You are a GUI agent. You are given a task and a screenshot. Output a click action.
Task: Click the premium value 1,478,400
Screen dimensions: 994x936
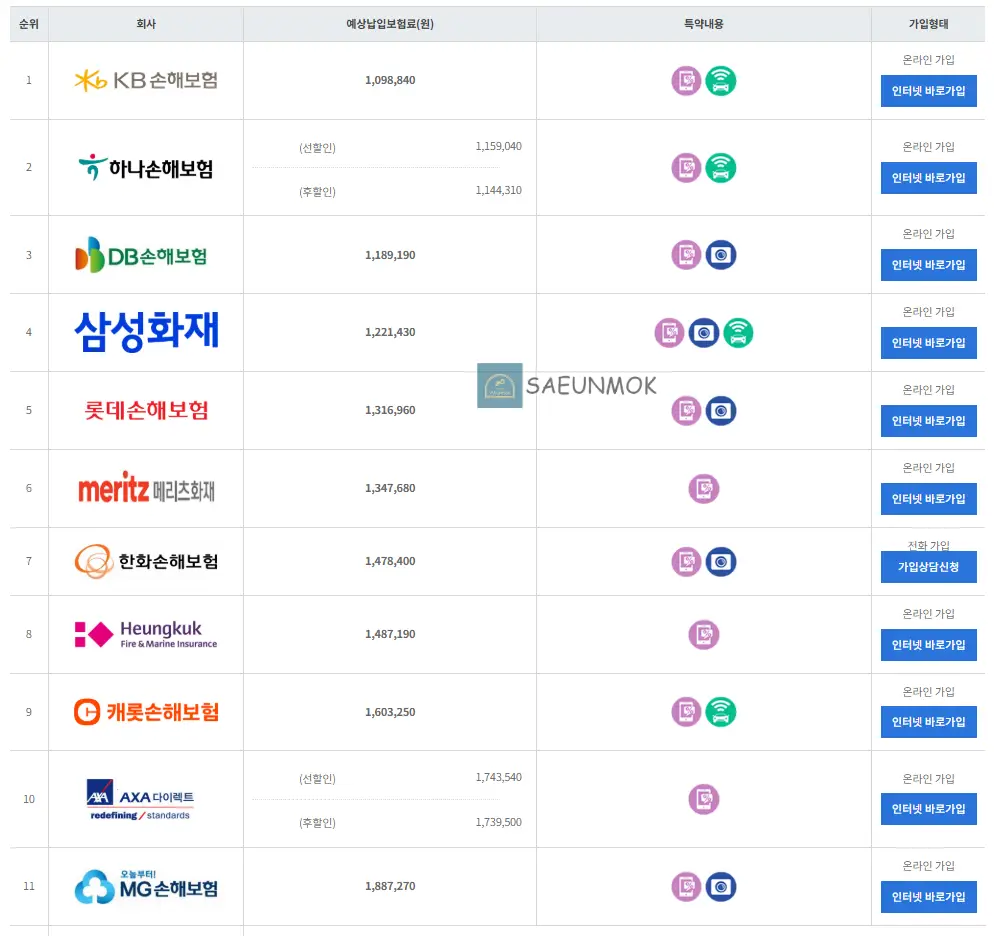390,561
